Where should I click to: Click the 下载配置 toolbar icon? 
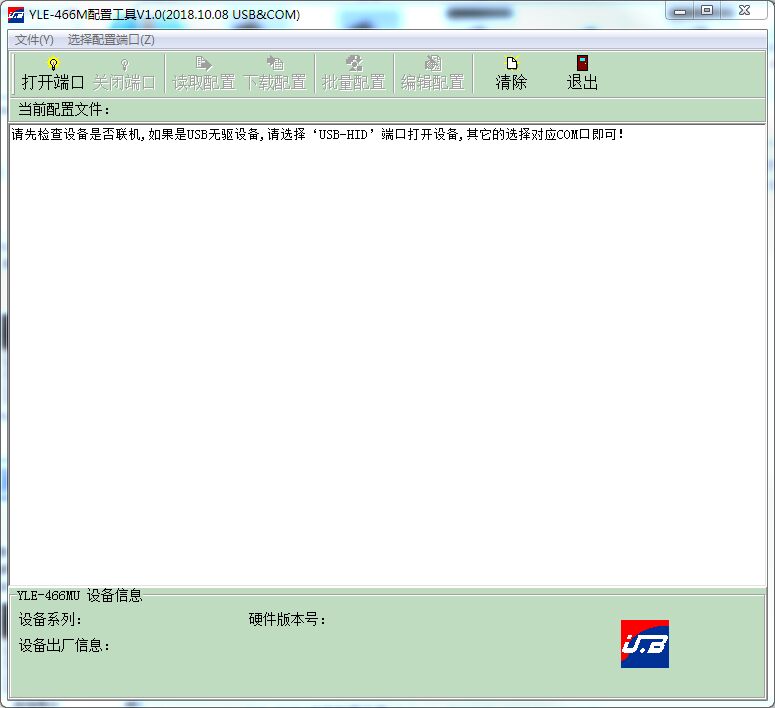[275, 64]
